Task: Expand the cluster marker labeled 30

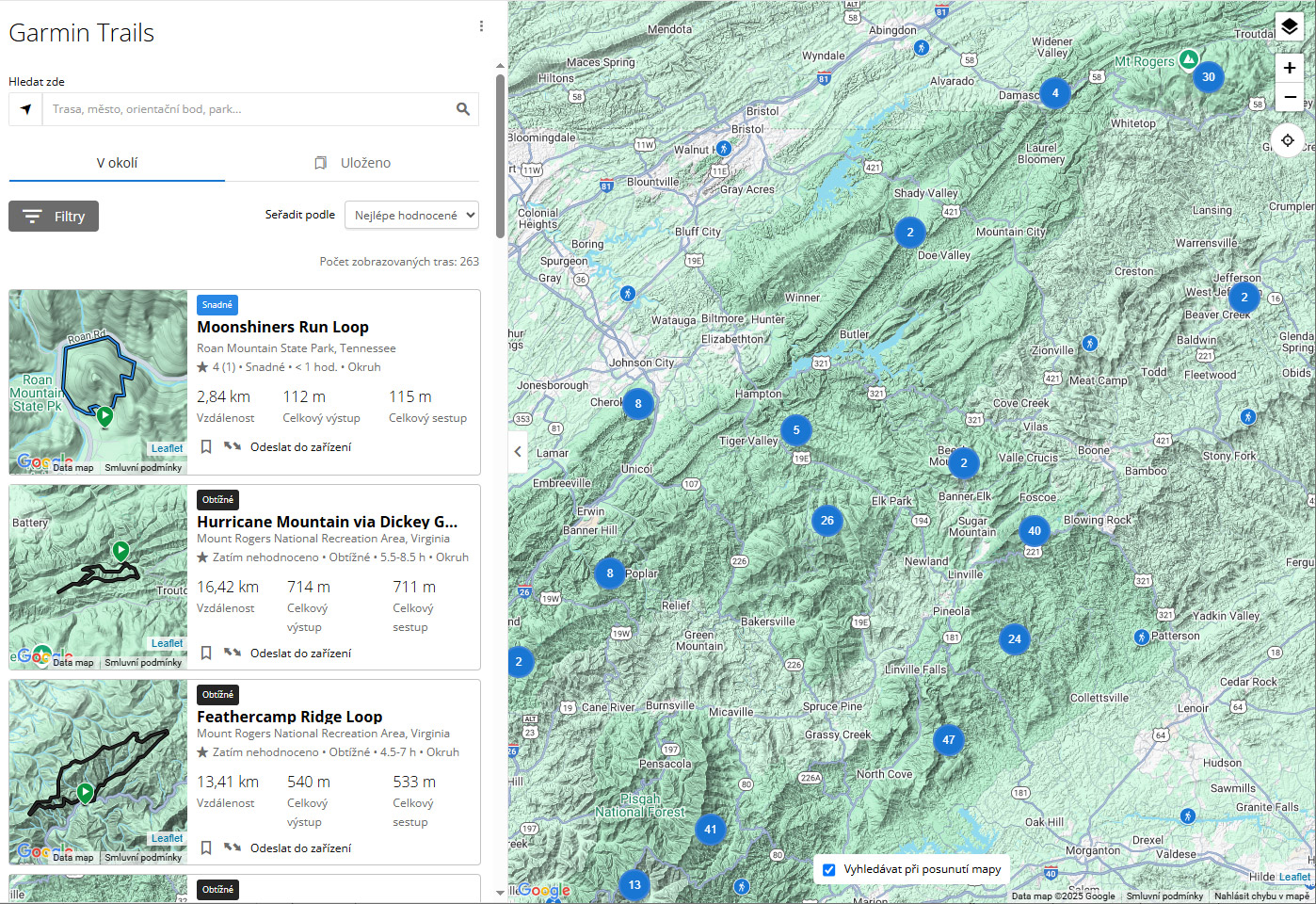Action: (1209, 76)
